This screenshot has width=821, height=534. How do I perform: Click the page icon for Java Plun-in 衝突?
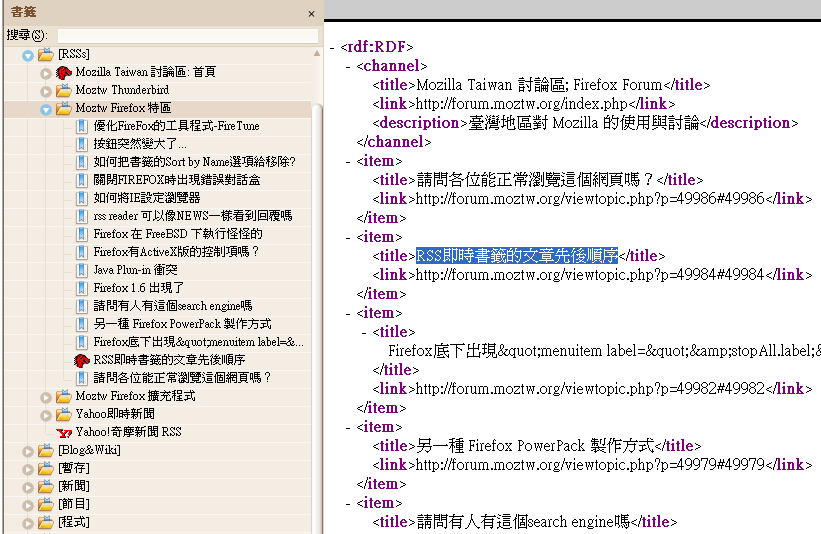81,270
